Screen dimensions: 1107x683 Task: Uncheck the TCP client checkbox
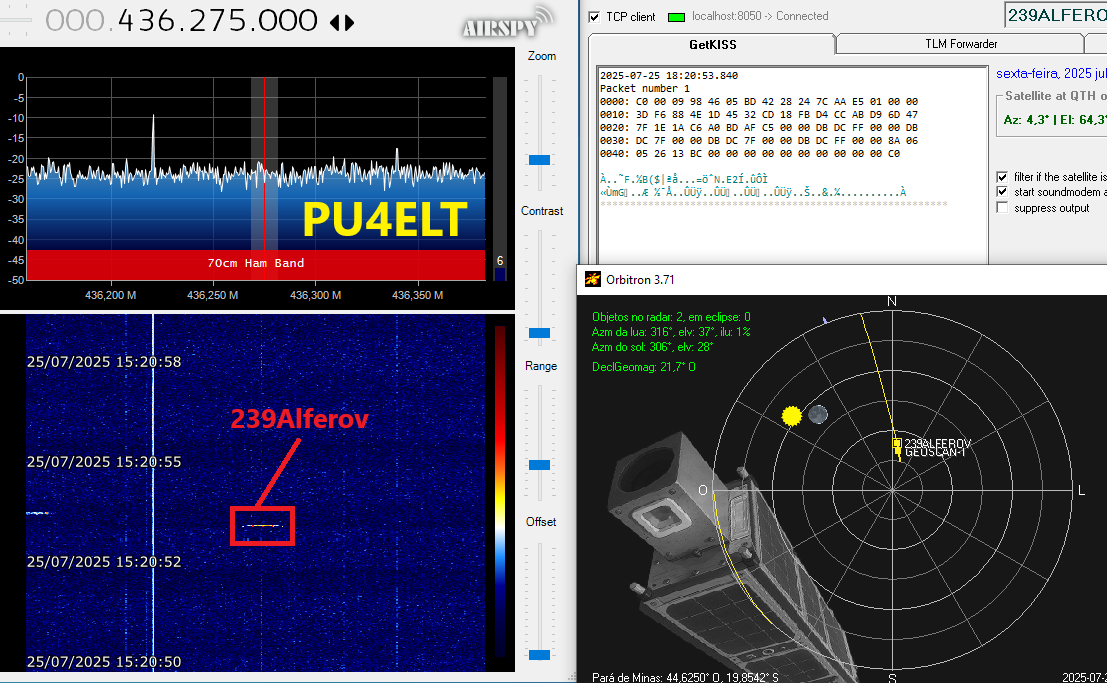(594, 17)
